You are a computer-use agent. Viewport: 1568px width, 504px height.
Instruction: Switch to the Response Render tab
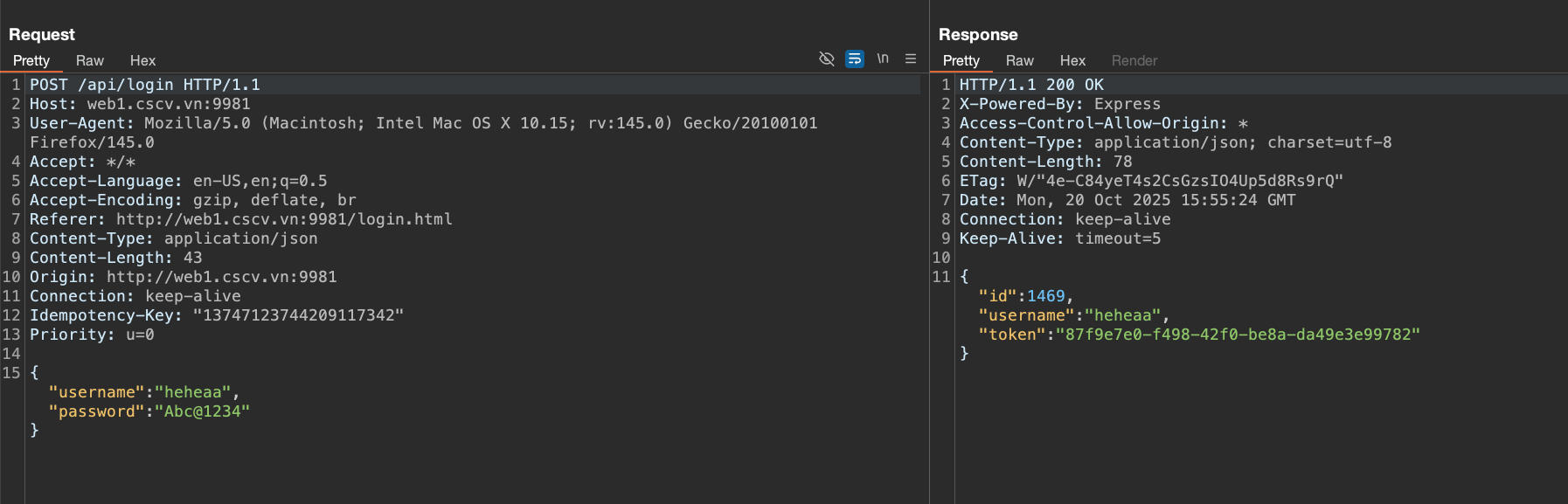tap(1134, 60)
